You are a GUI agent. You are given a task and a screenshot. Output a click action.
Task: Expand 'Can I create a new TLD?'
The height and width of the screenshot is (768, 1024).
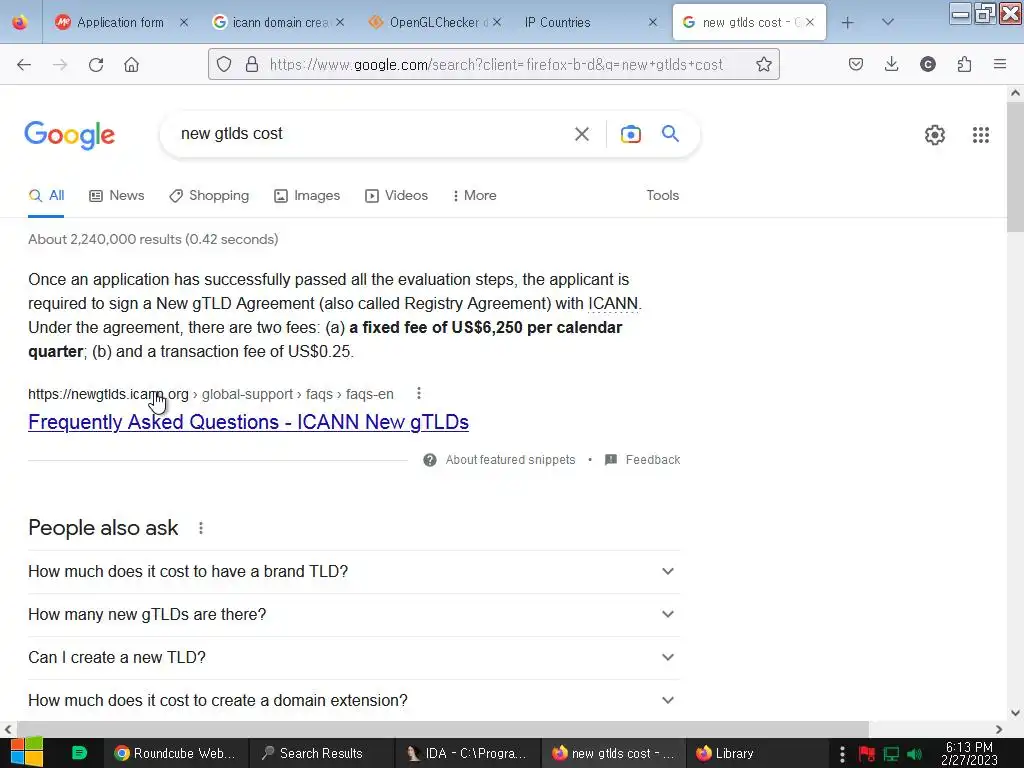(x=353, y=658)
